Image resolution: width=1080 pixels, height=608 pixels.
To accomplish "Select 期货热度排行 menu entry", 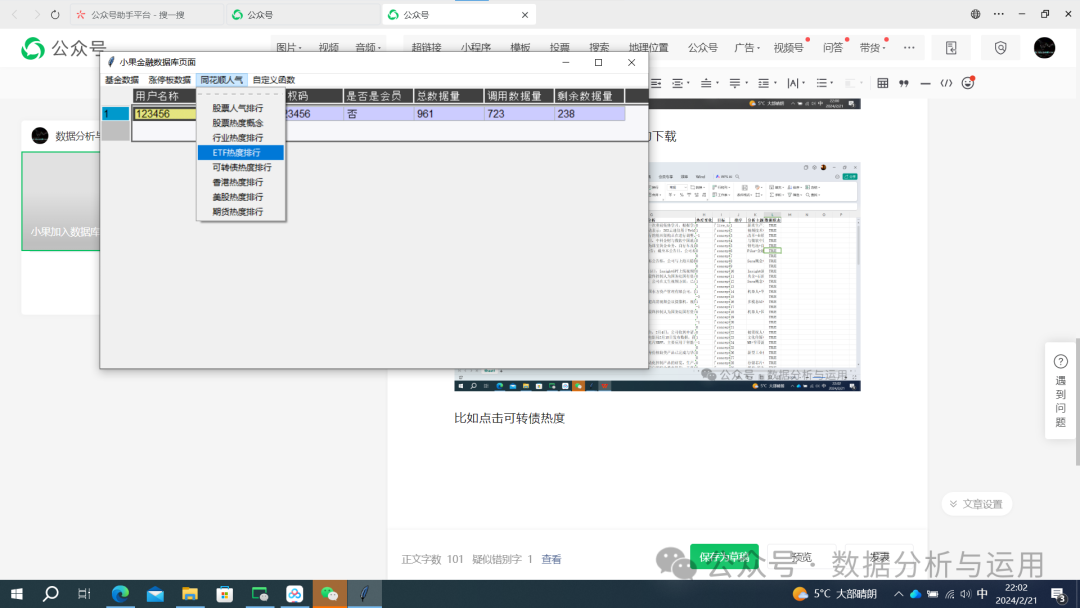I will (x=240, y=212).
